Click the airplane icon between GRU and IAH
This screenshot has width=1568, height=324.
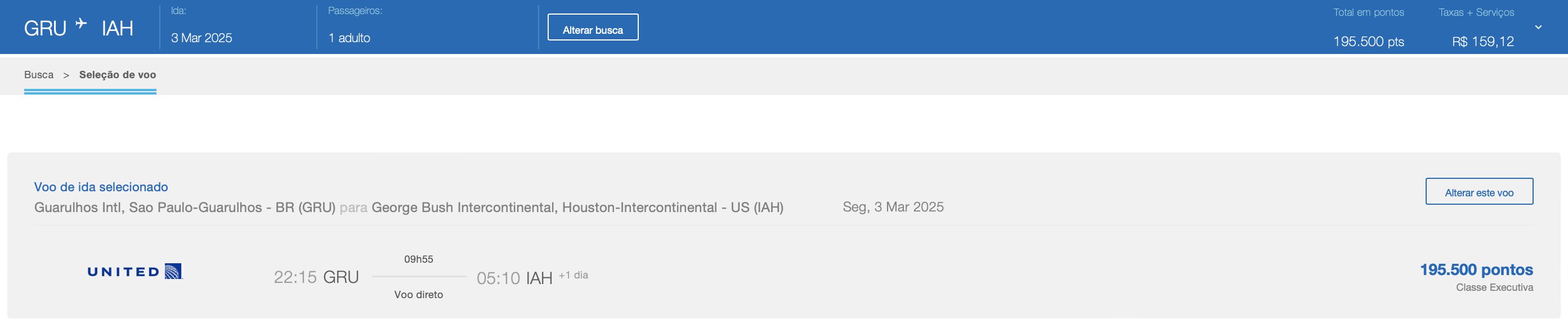point(81,24)
